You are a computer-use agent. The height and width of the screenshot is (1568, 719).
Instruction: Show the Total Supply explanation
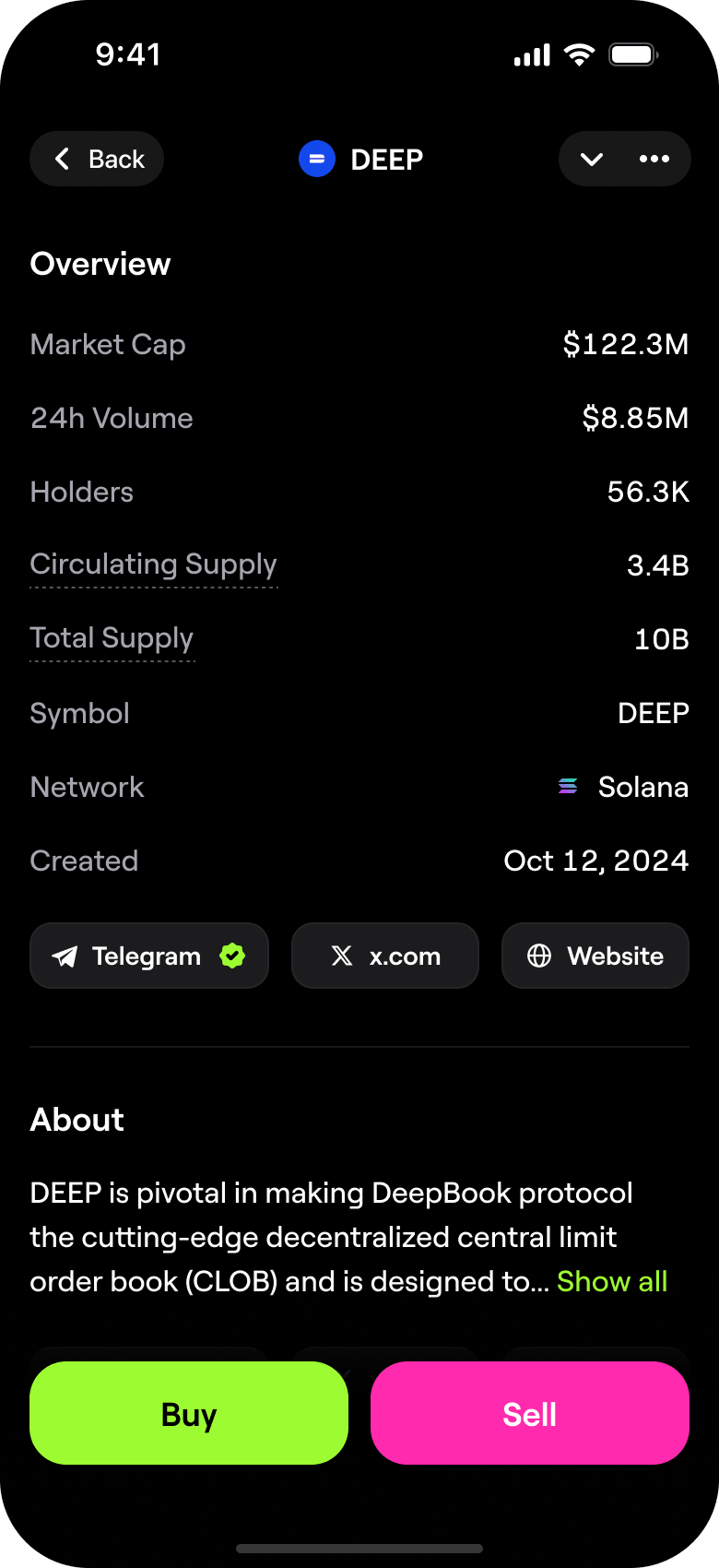tap(112, 638)
